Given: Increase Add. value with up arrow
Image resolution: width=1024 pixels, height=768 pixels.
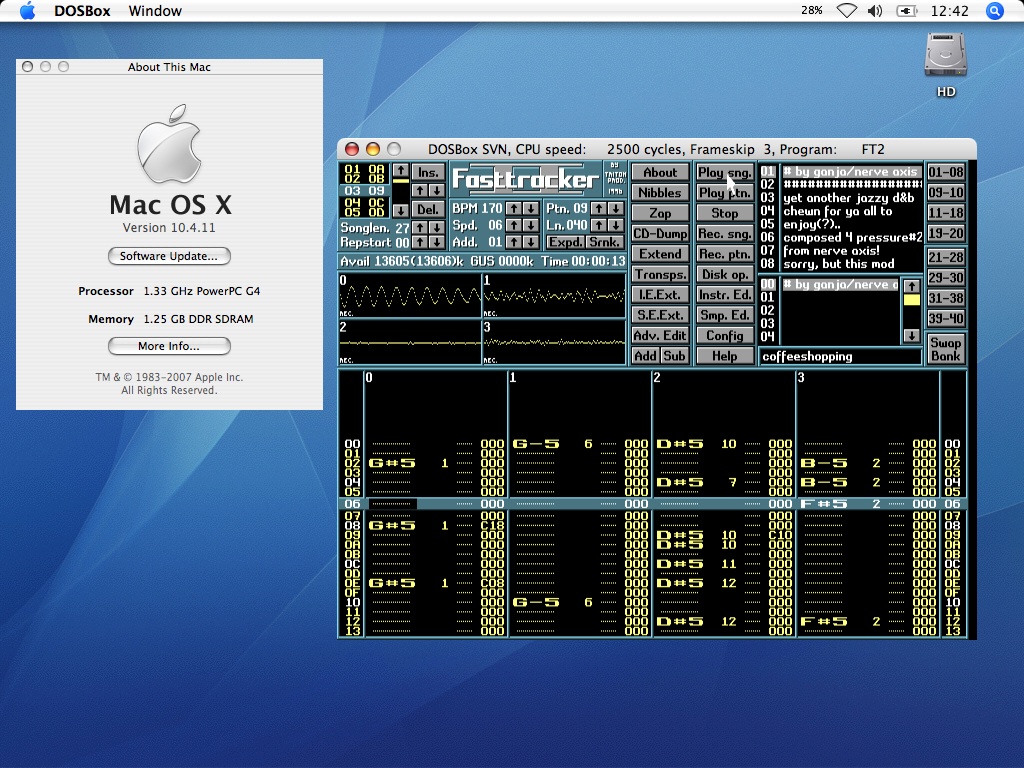Looking at the screenshot, I should (514, 242).
